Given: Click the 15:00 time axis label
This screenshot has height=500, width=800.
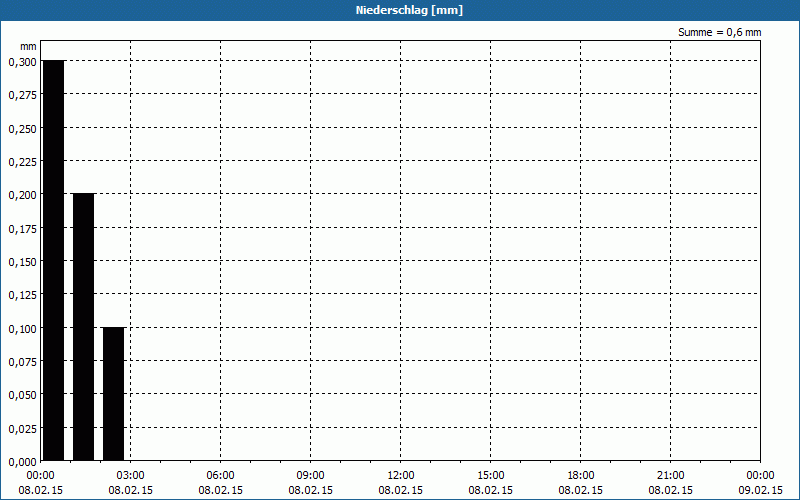Looking at the screenshot, I should click(491, 476).
